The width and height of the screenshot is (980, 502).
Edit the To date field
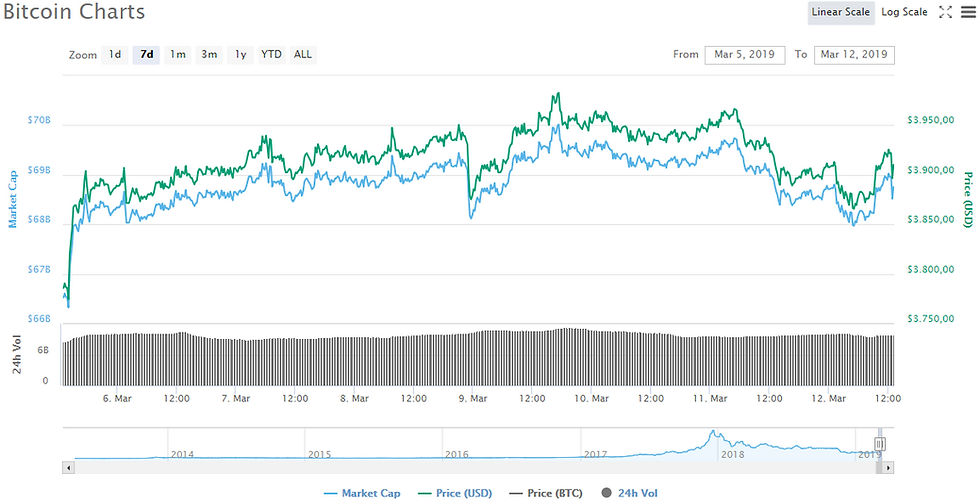[x=854, y=54]
